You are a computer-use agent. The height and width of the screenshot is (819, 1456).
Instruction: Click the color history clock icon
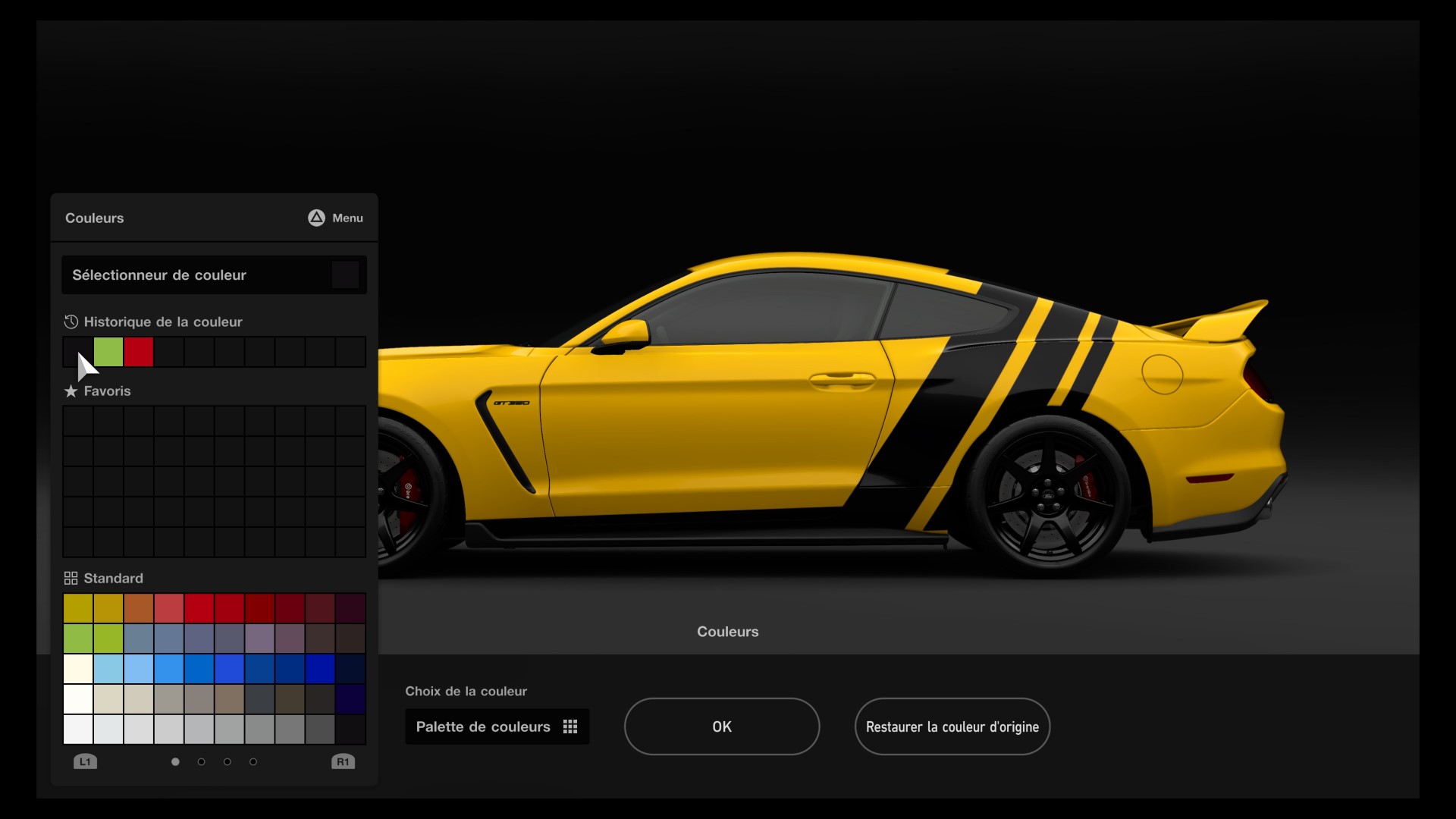click(x=71, y=322)
